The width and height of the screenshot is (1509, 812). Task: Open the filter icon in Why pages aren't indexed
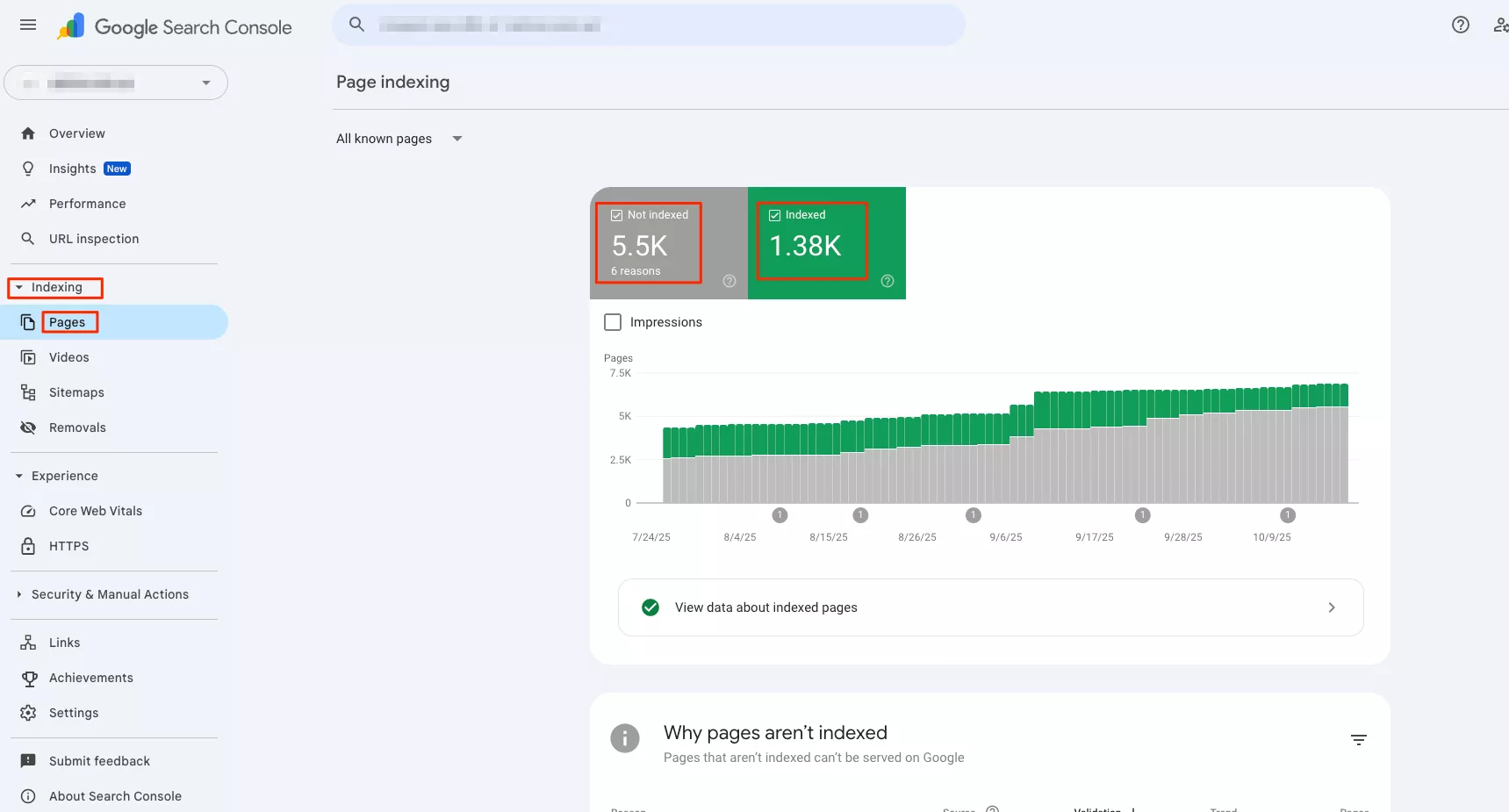tap(1359, 739)
